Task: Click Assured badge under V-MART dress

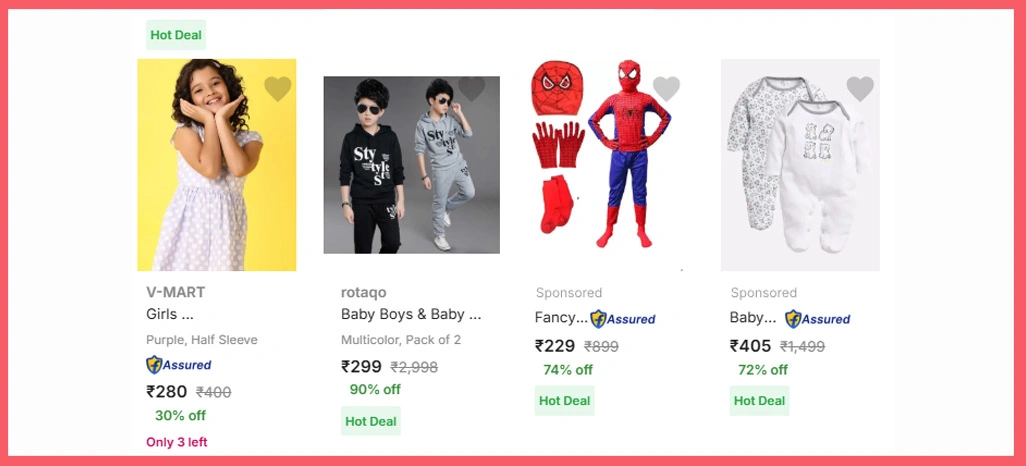Action: pyautogui.click(x=179, y=365)
